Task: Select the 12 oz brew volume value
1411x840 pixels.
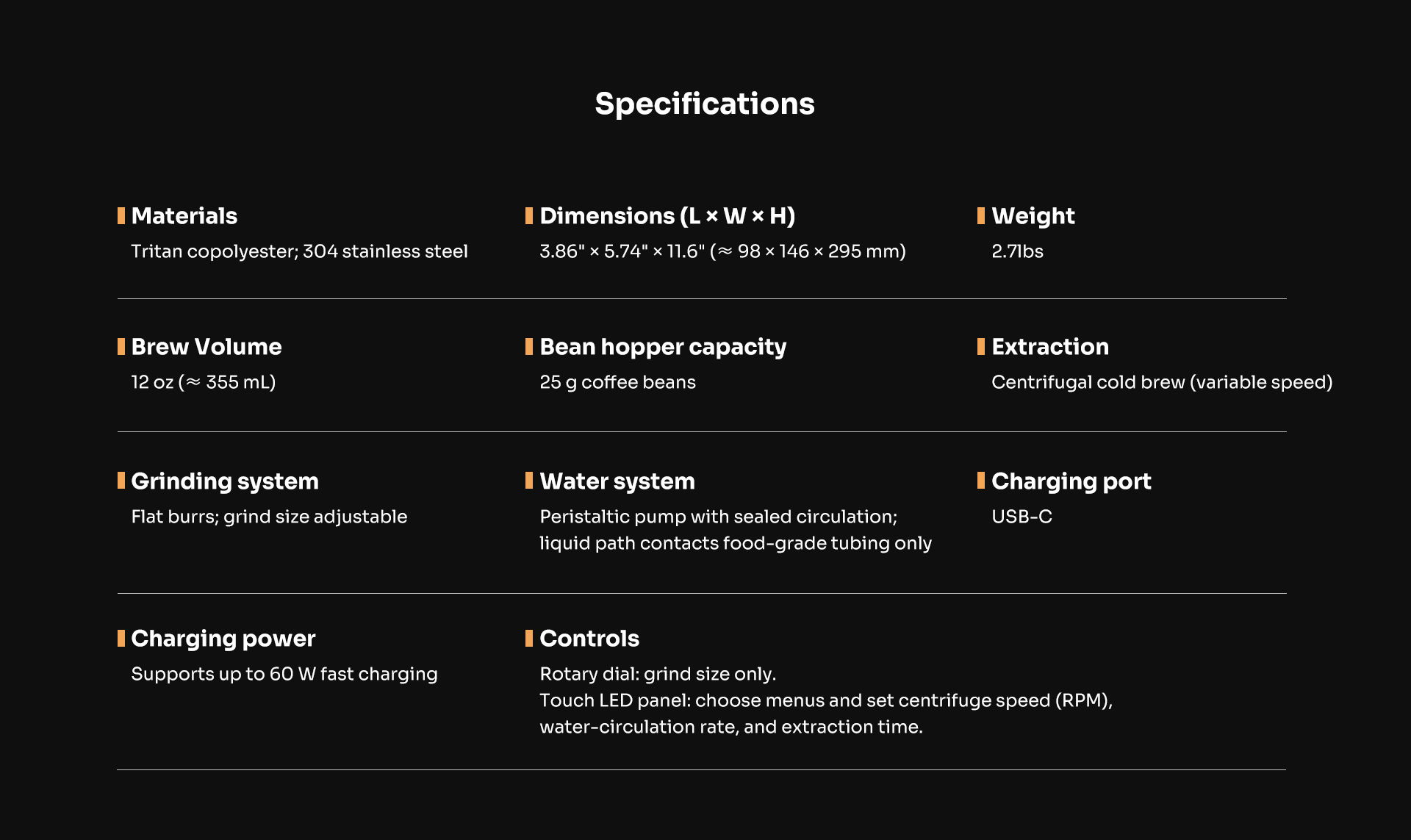Action: pos(204,382)
